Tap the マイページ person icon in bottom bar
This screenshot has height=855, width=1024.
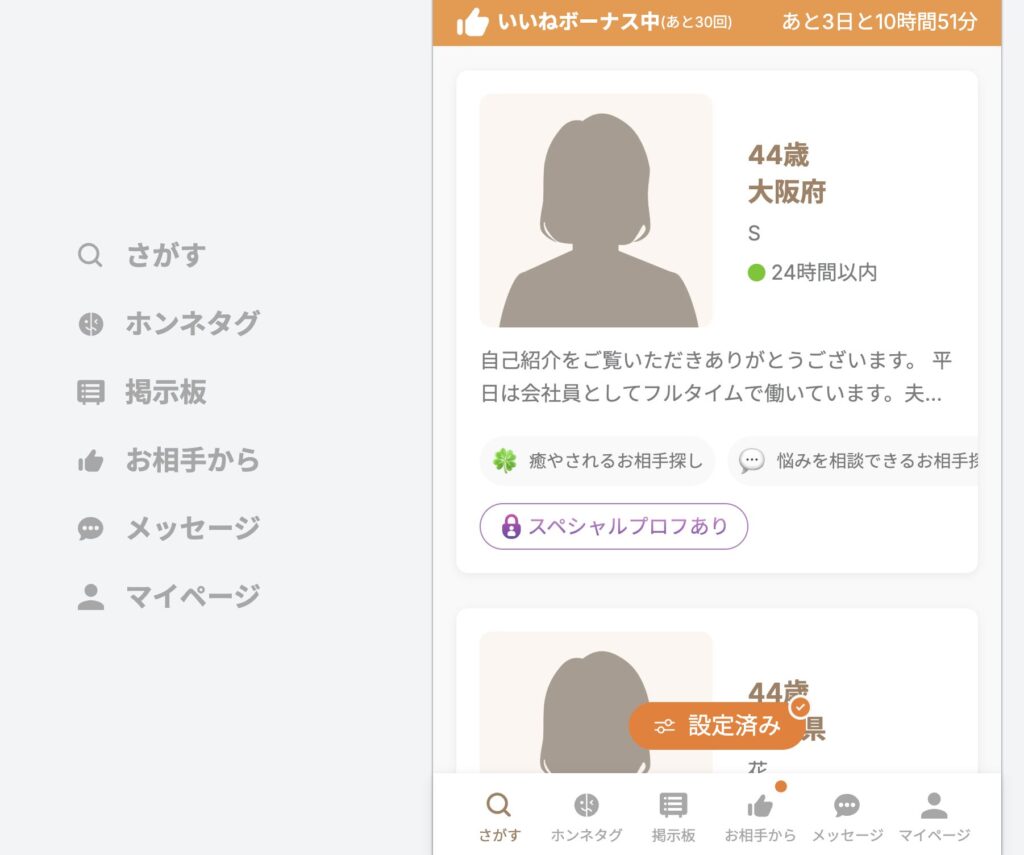[933, 803]
